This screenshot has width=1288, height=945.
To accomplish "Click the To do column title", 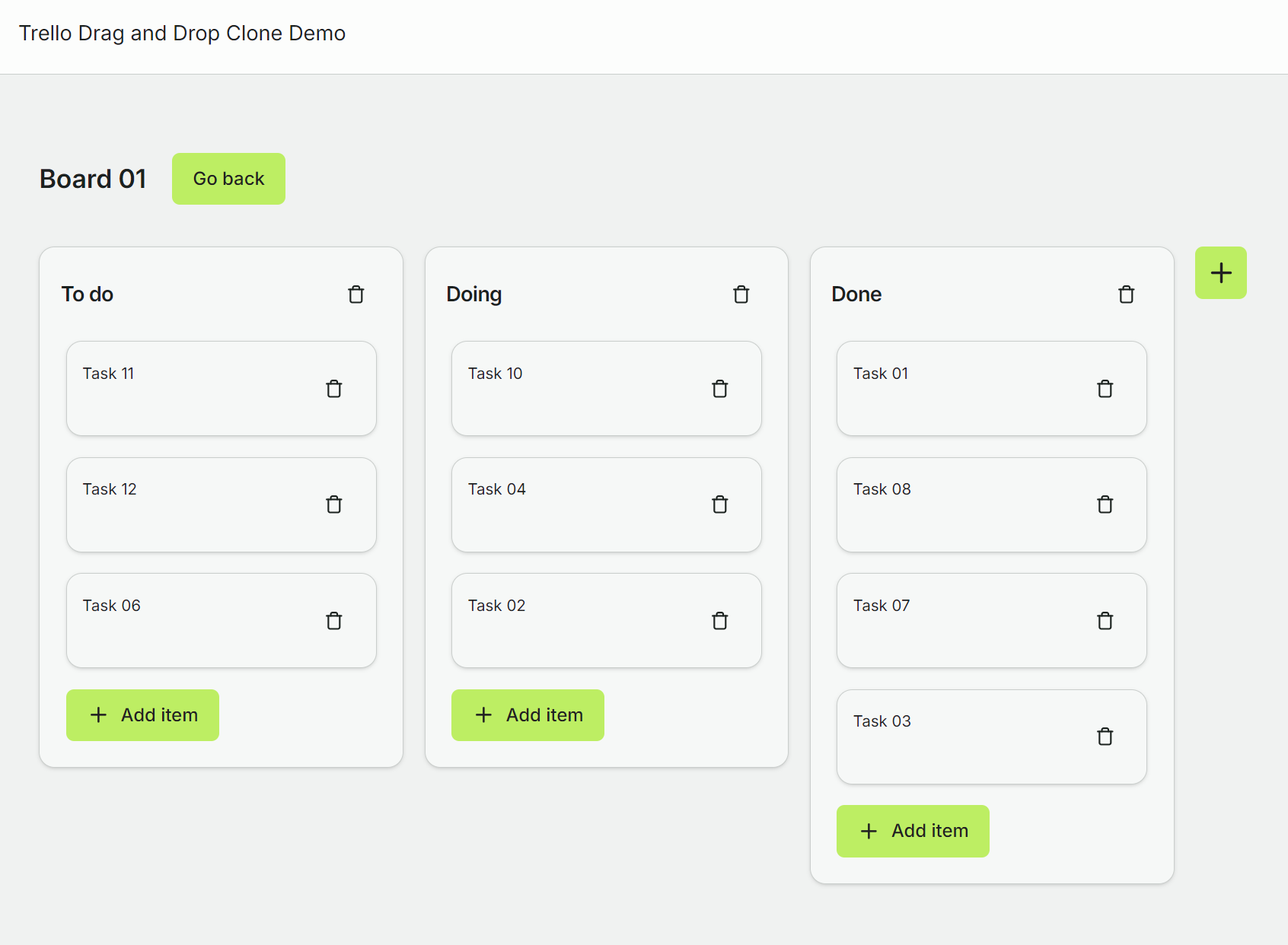I will 88,294.
